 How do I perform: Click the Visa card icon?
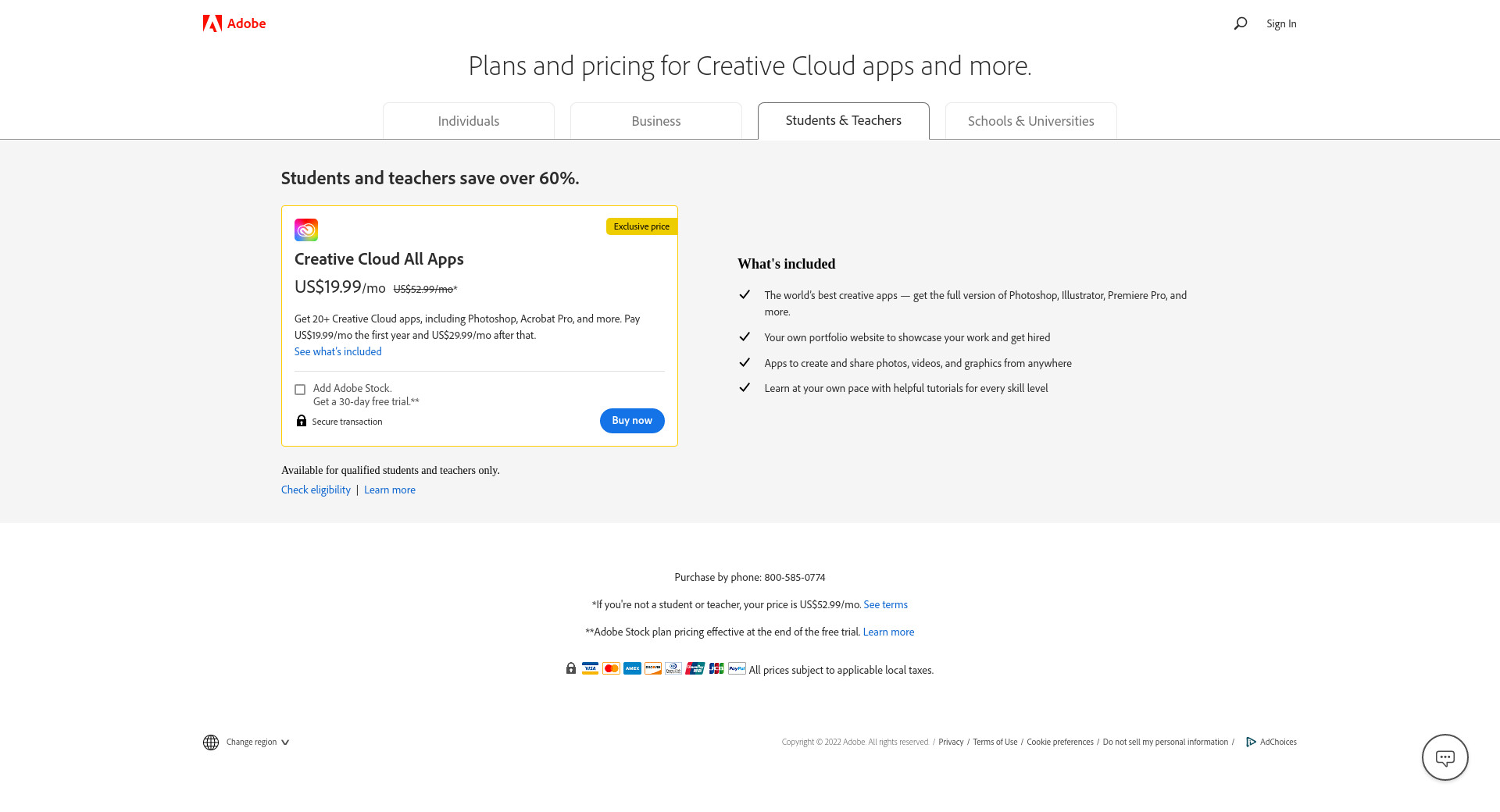(590, 668)
